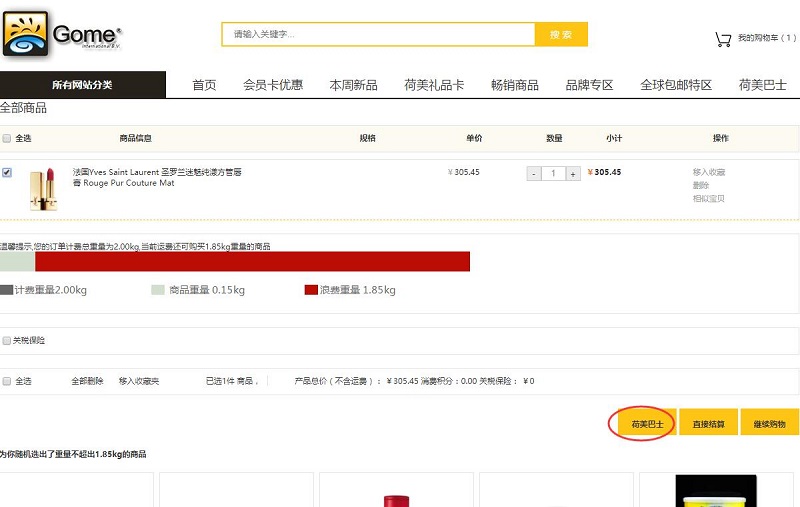Open the shopping cart icon

tap(723, 39)
